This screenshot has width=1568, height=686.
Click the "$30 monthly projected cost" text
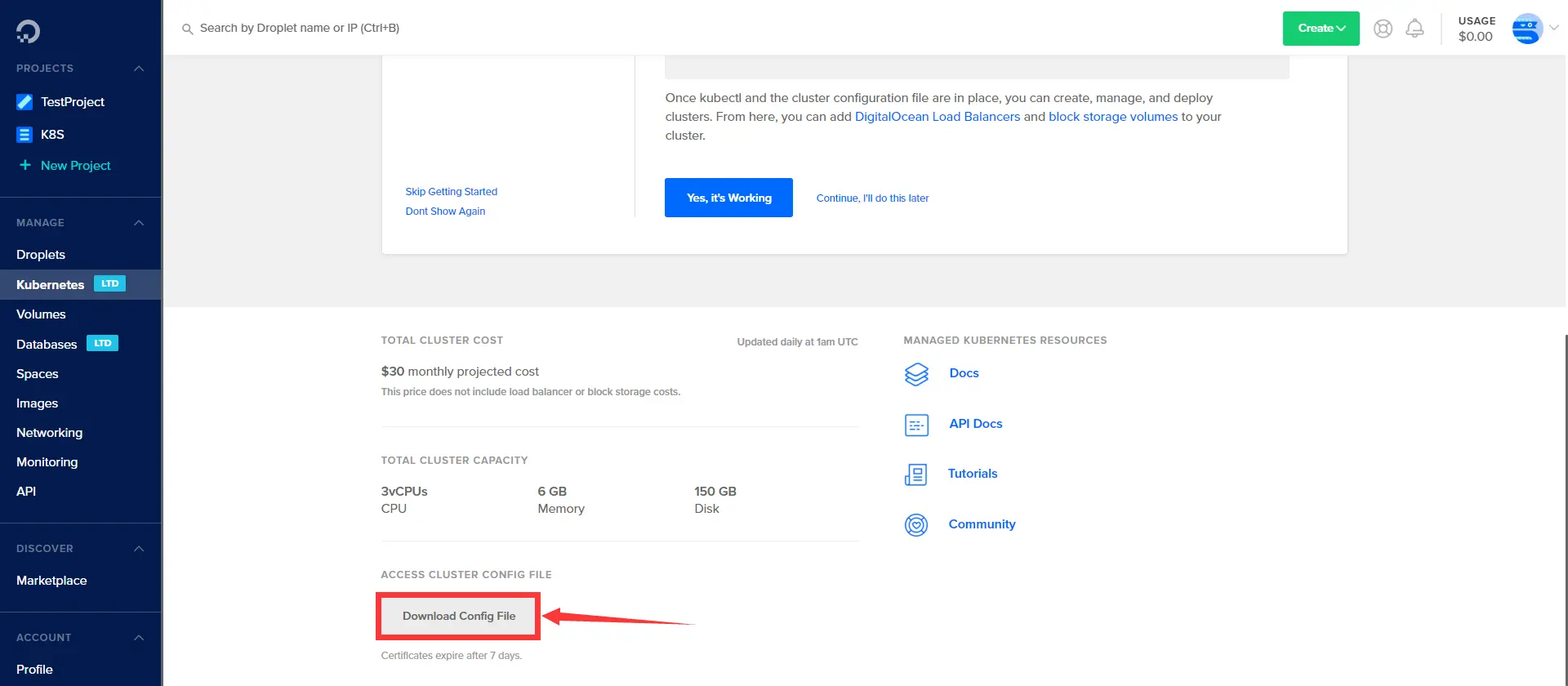460,372
